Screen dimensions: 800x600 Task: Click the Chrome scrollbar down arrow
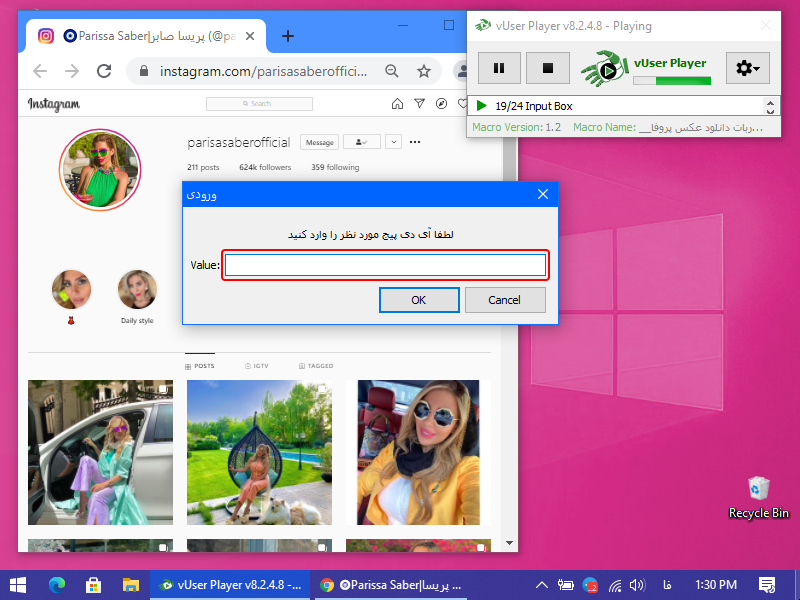click(x=509, y=543)
